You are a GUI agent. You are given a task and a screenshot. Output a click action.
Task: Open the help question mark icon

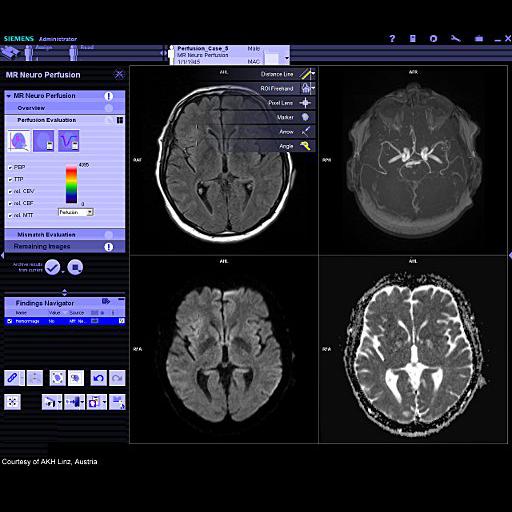[x=392, y=39]
